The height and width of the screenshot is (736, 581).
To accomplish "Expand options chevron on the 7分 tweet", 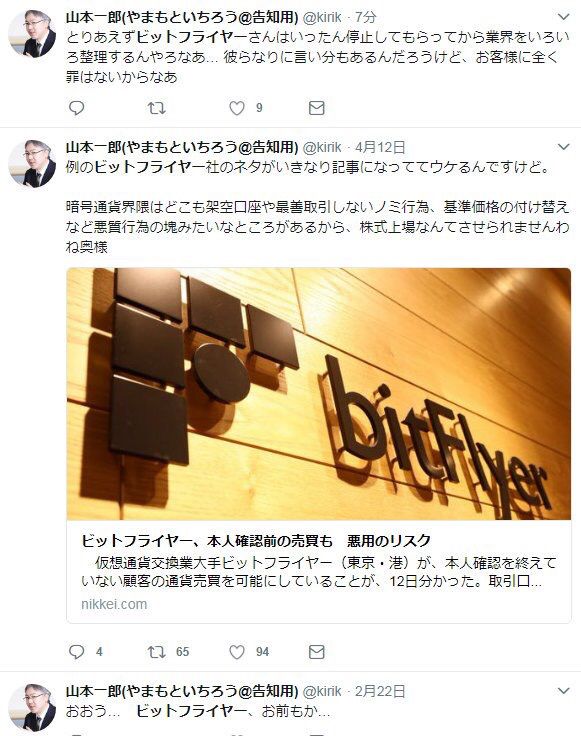I will [563, 17].
